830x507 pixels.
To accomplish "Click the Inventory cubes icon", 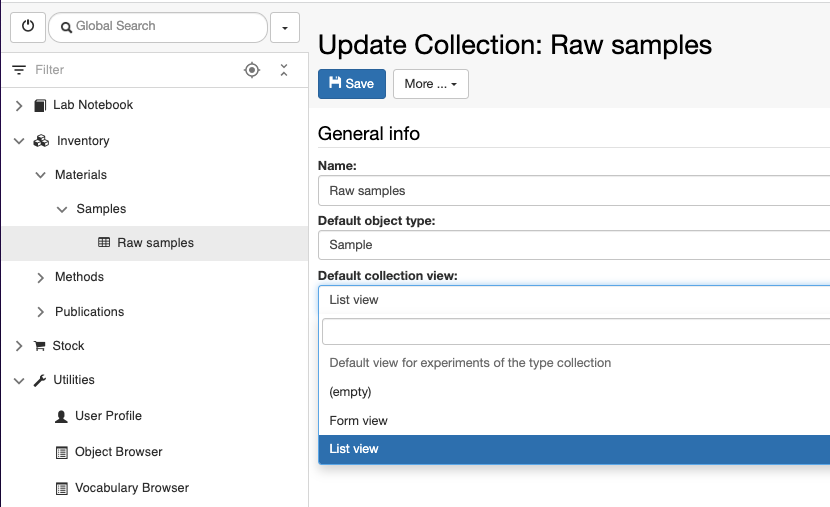I will pos(41,141).
